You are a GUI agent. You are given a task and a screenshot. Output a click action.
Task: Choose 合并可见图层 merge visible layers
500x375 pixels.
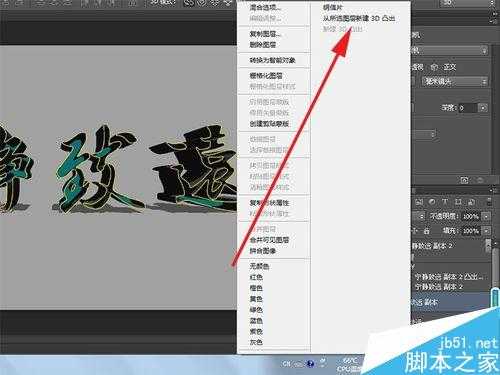point(269,240)
